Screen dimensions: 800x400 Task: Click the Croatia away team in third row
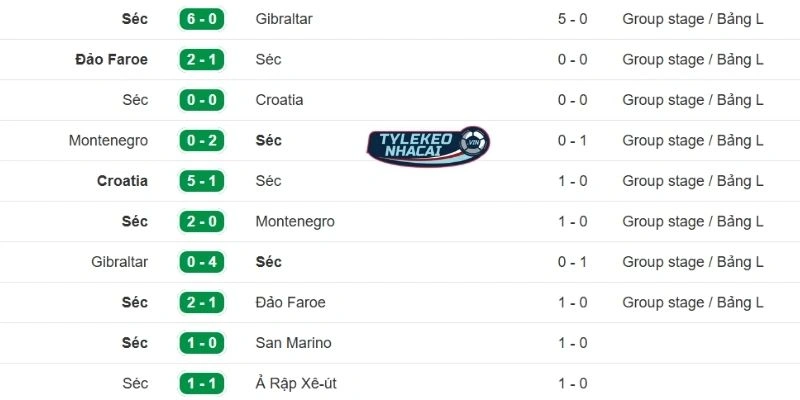(x=279, y=100)
